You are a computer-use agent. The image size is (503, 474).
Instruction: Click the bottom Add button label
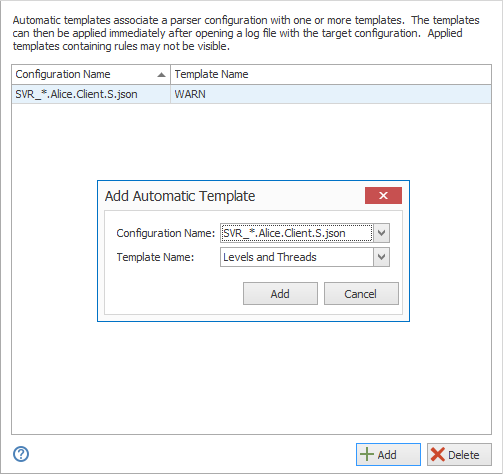[x=387, y=455]
